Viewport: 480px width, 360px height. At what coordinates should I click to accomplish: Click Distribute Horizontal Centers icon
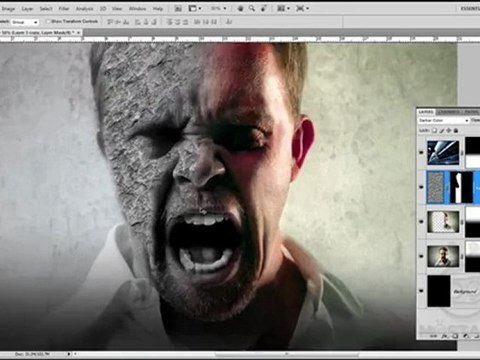205,22
